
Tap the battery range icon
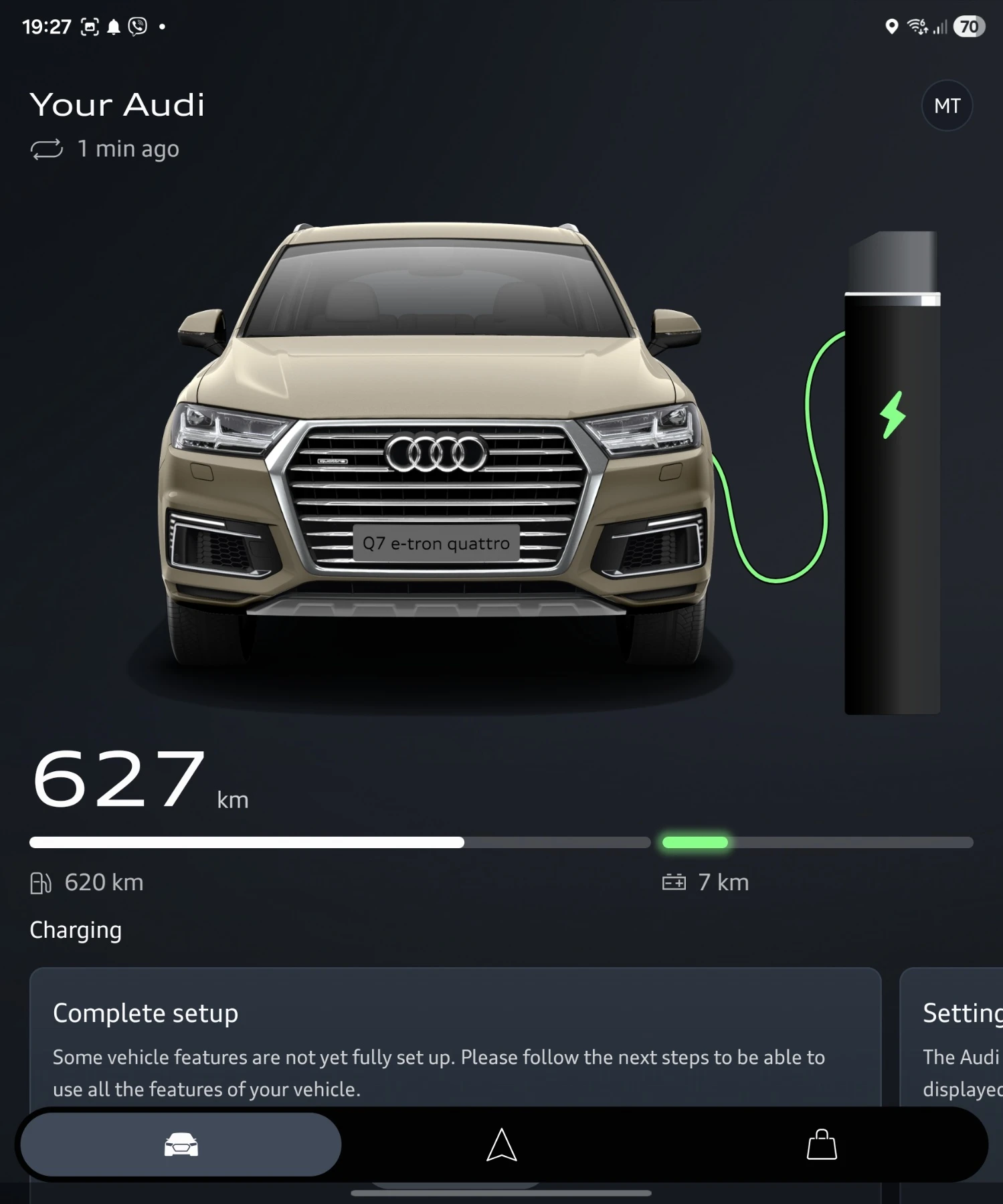pyautogui.click(x=674, y=882)
